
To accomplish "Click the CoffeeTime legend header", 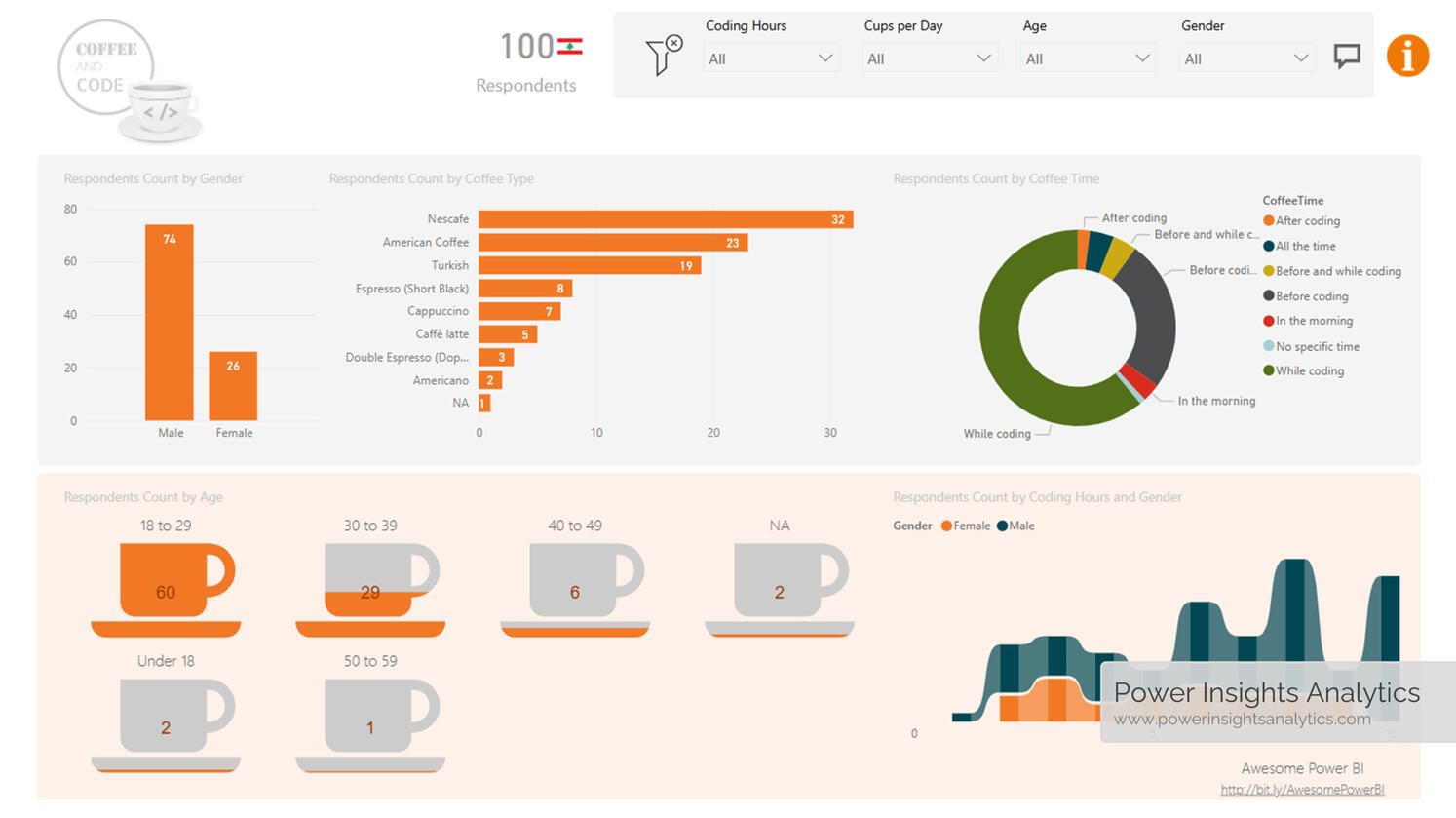I will [1292, 200].
